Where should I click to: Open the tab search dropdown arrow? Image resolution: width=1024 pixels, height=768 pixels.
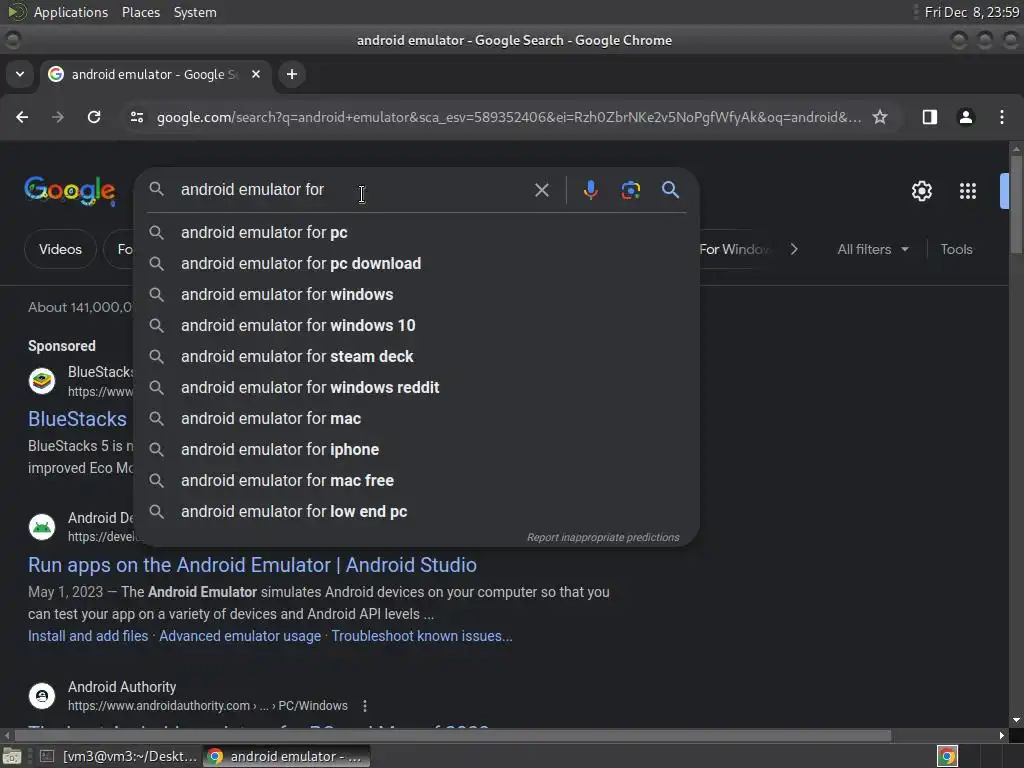coord(20,74)
